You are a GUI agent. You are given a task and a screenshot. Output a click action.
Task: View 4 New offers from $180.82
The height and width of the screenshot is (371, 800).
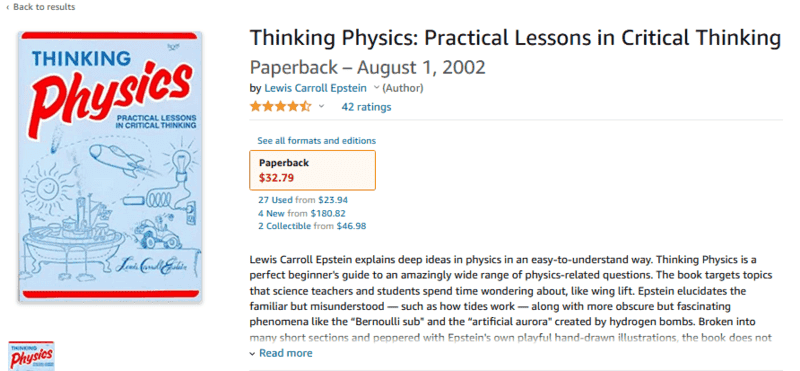[302, 213]
